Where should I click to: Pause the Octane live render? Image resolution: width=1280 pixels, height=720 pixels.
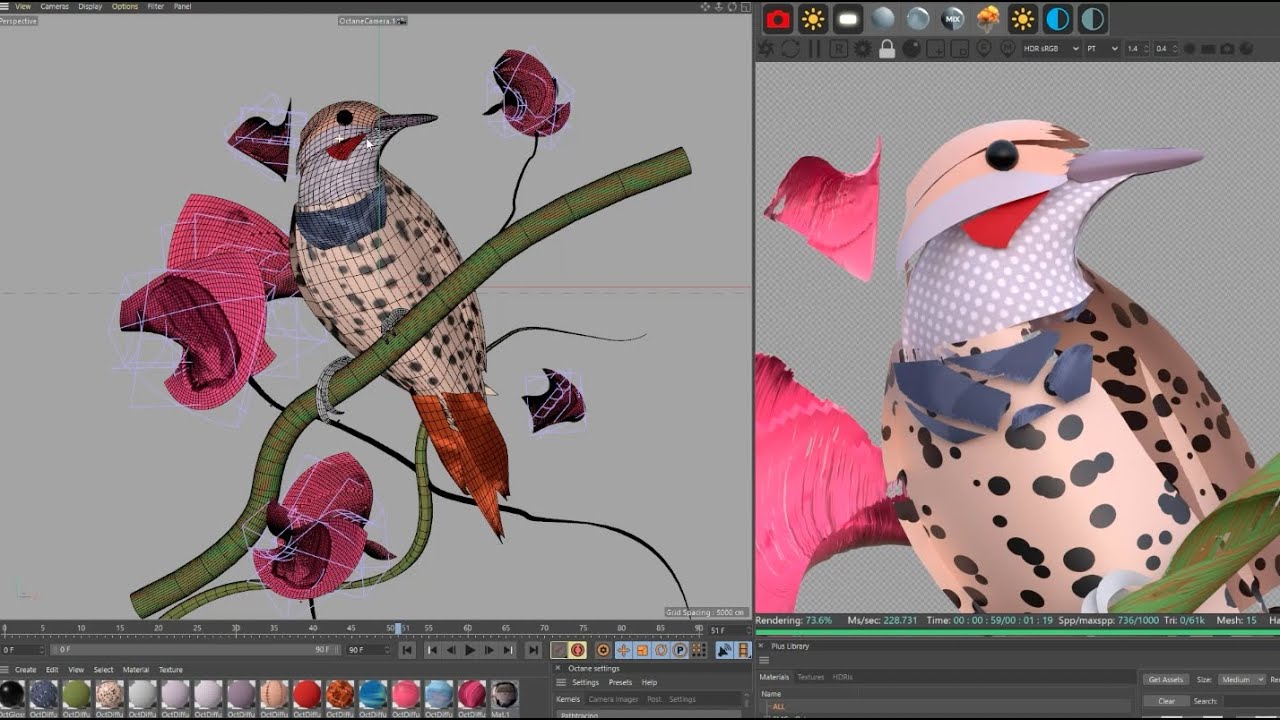(x=814, y=48)
